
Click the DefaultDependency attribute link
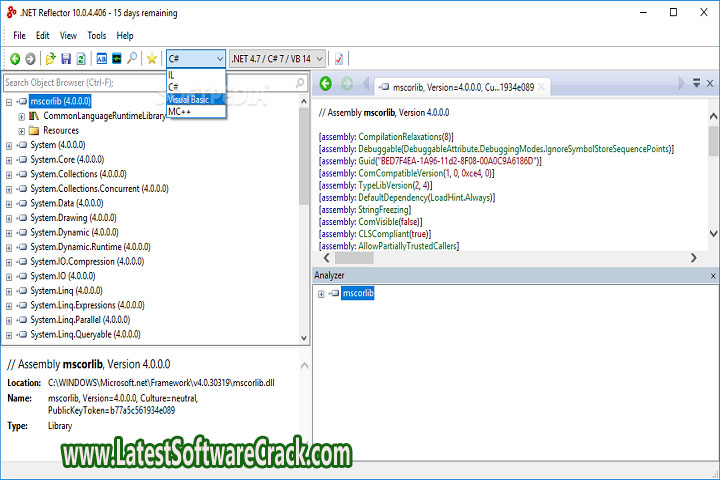point(393,198)
